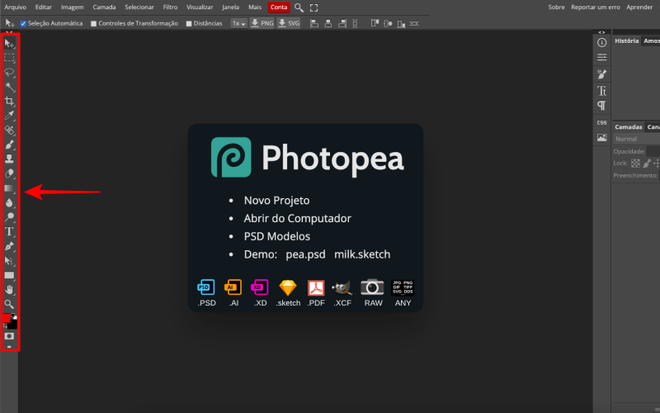Switch to the Camadas tab
This screenshot has height=413, width=660.
[628, 127]
